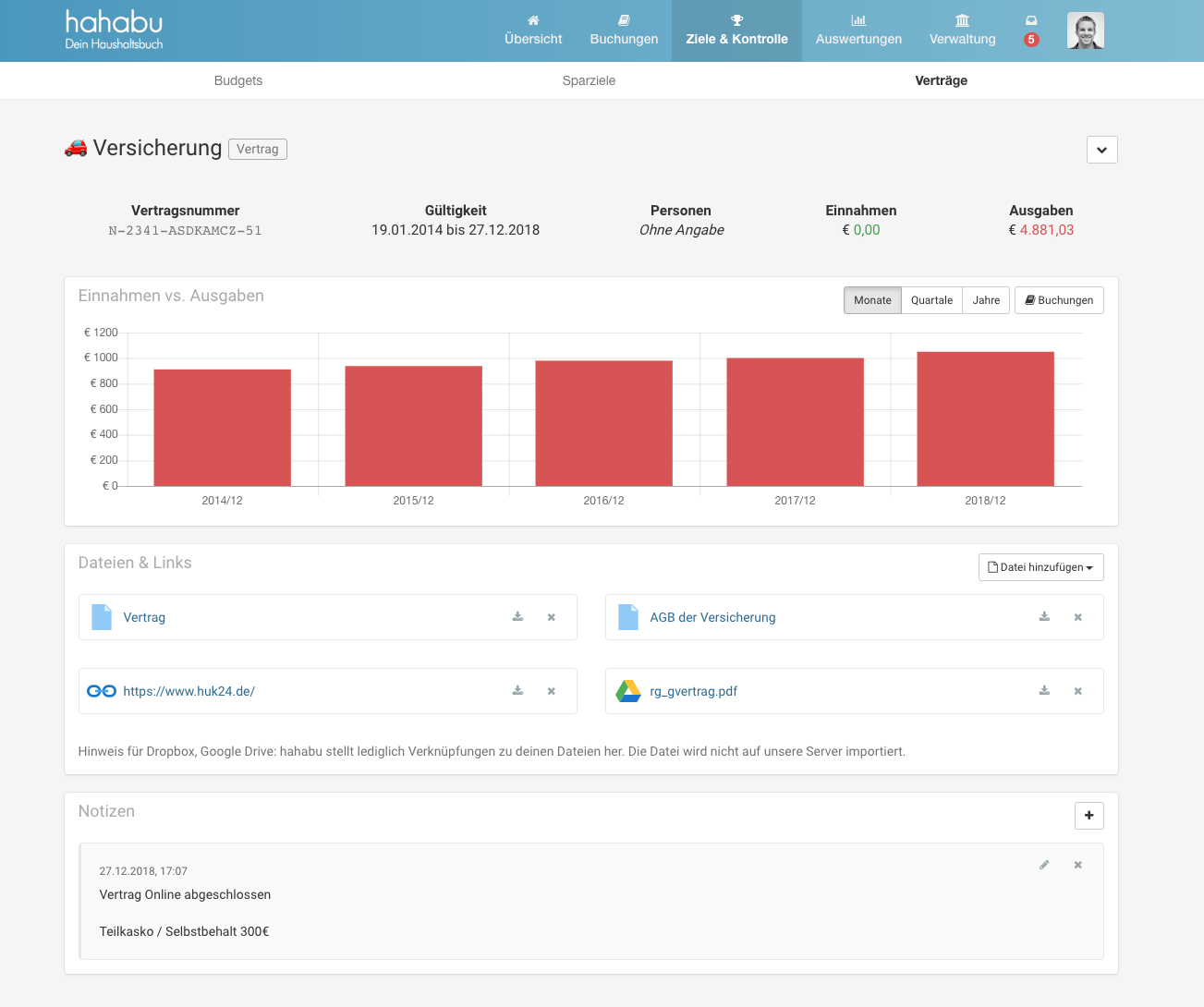
Task: Open the Datei hinzufügen dropdown
Action: [1040, 567]
